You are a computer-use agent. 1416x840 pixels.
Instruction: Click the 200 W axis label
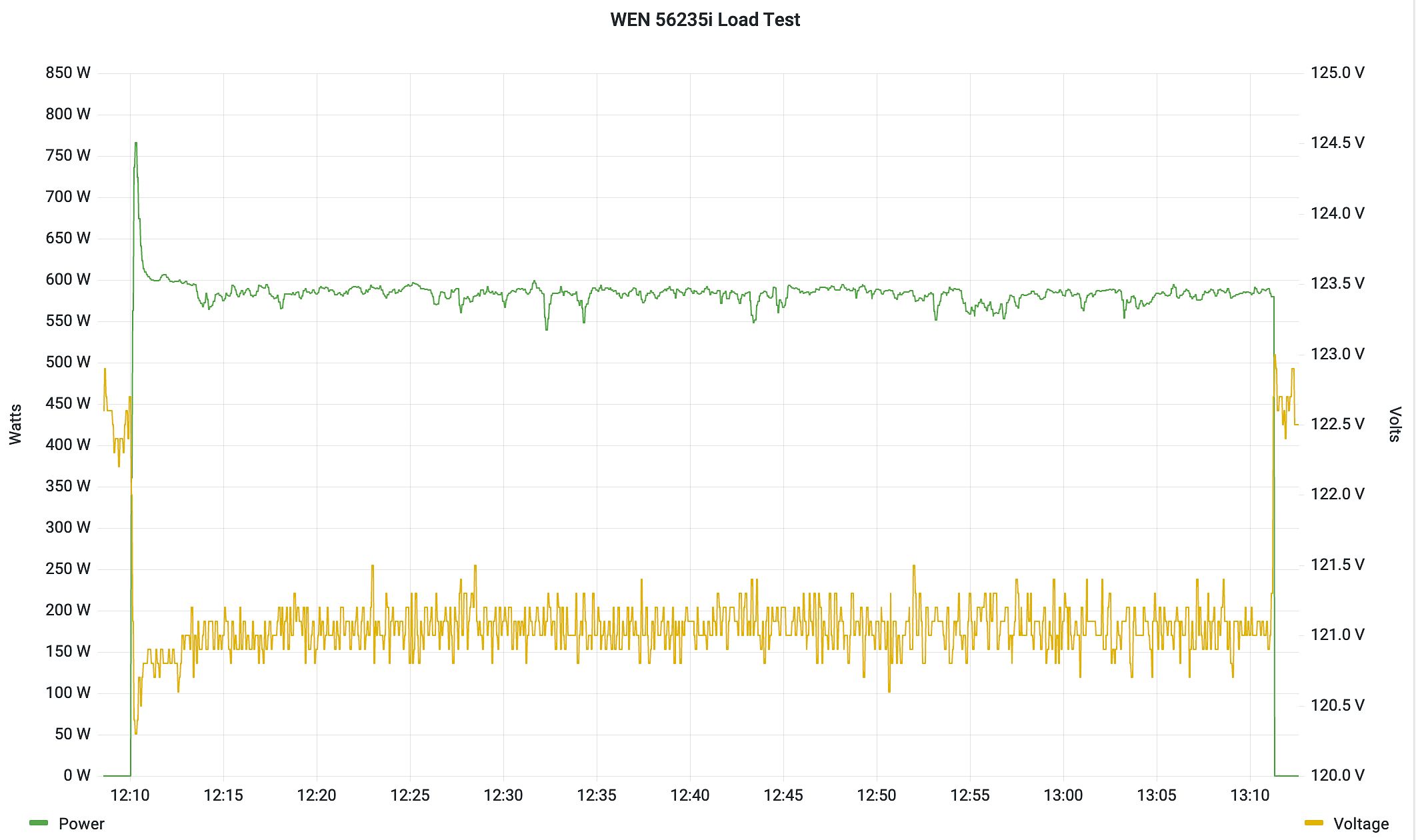[x=68, y=610]
